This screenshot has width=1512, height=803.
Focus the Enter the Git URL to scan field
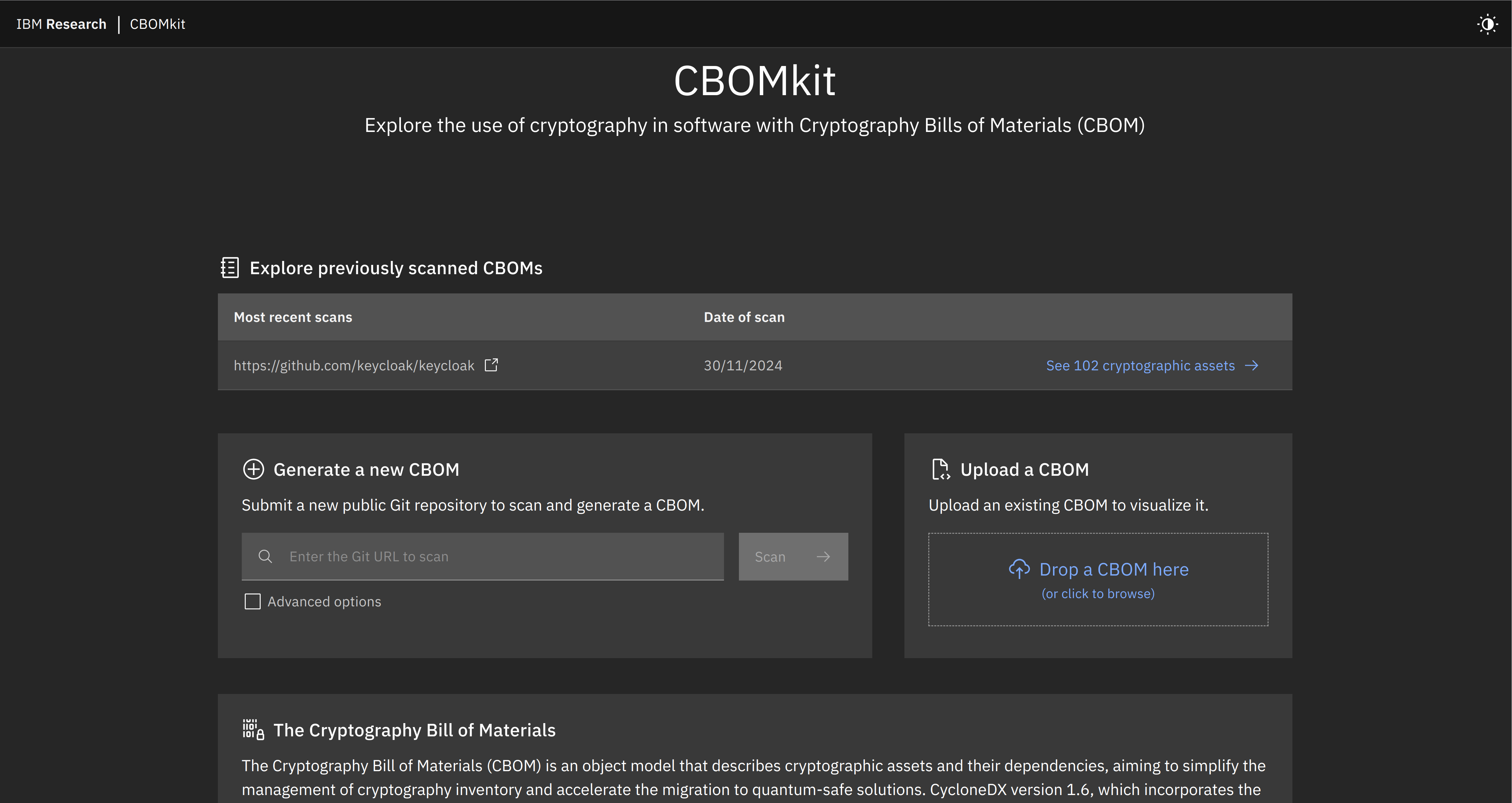(483, 557)
